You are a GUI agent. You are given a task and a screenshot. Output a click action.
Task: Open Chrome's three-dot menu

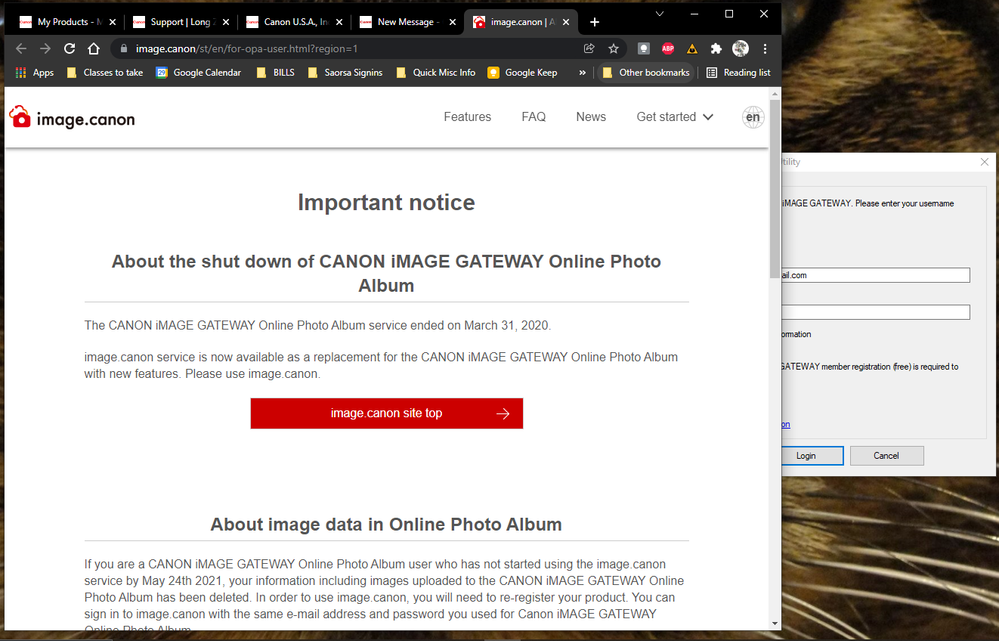click(x=765, y=48)
